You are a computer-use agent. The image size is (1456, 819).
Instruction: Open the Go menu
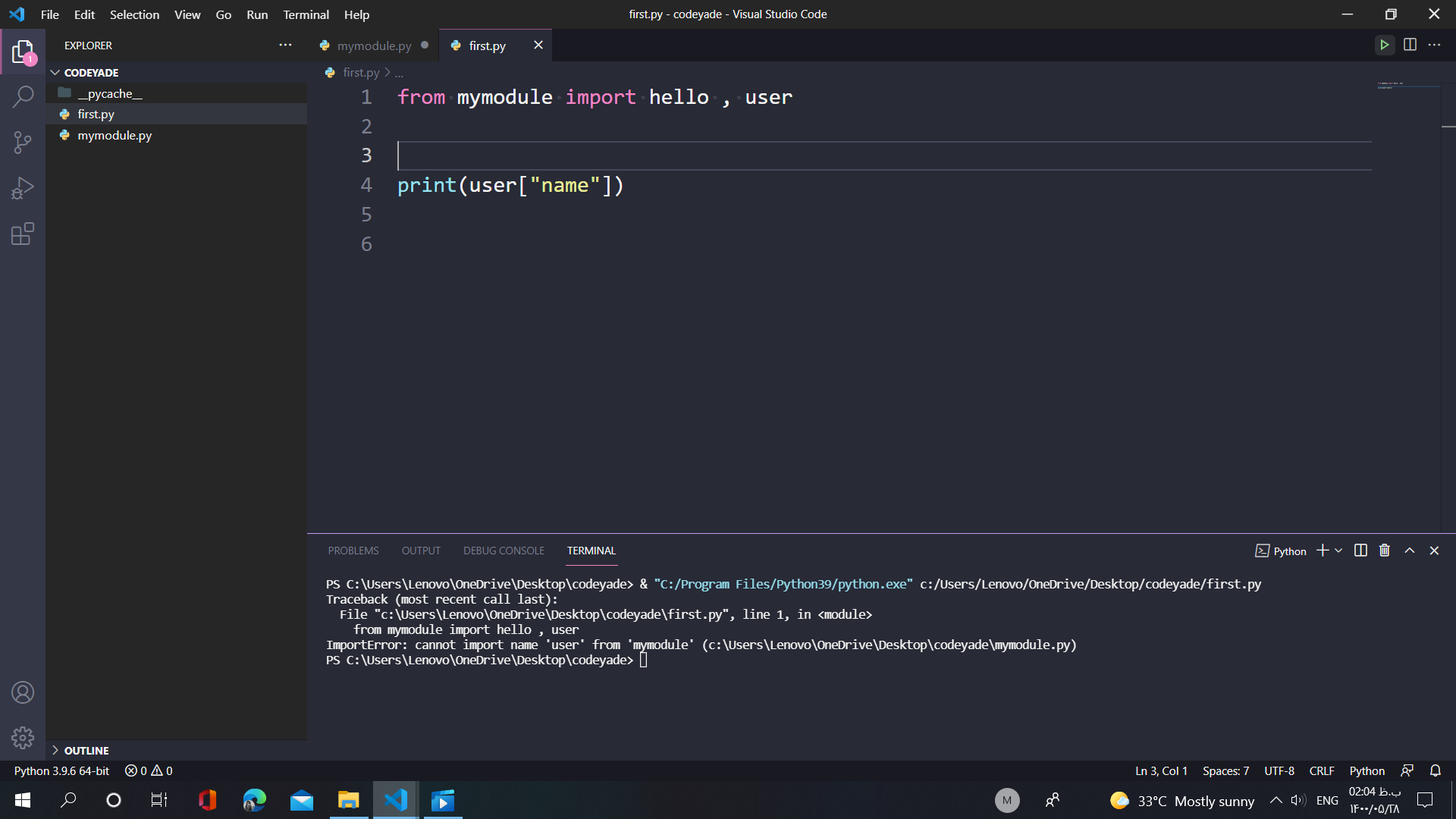coord(223,14)
